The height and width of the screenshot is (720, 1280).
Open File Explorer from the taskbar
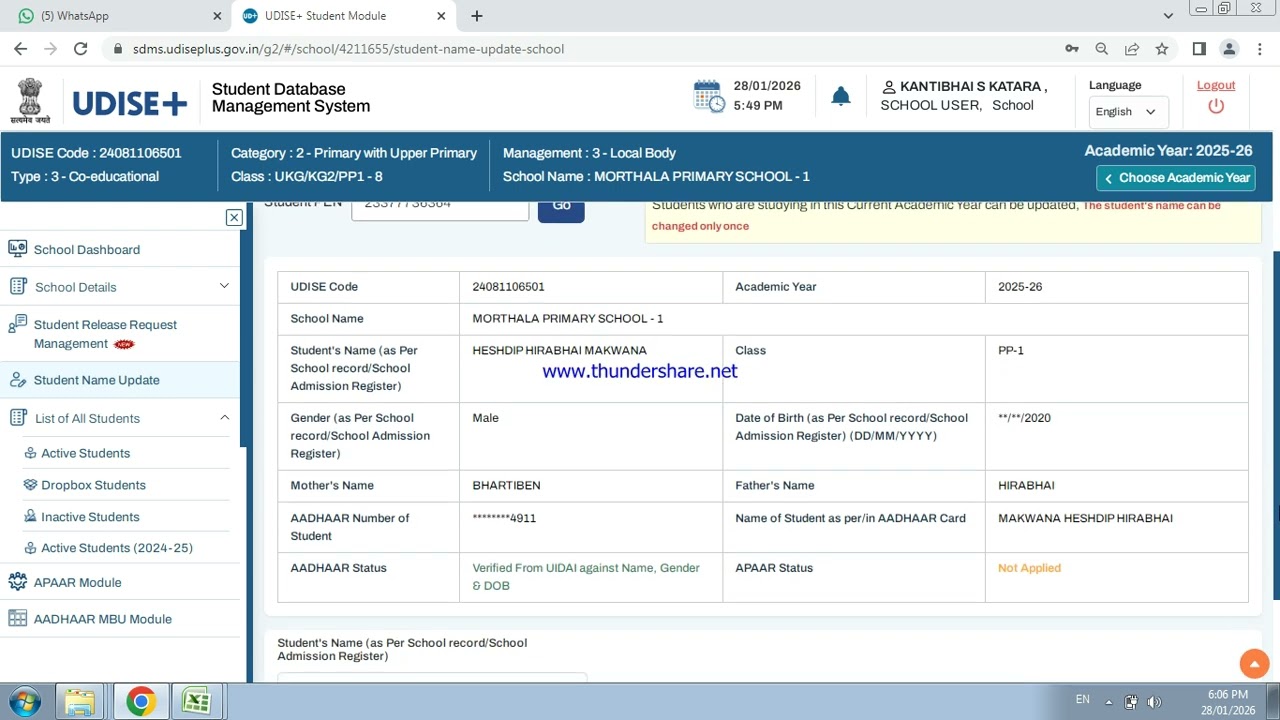(80, 702)
